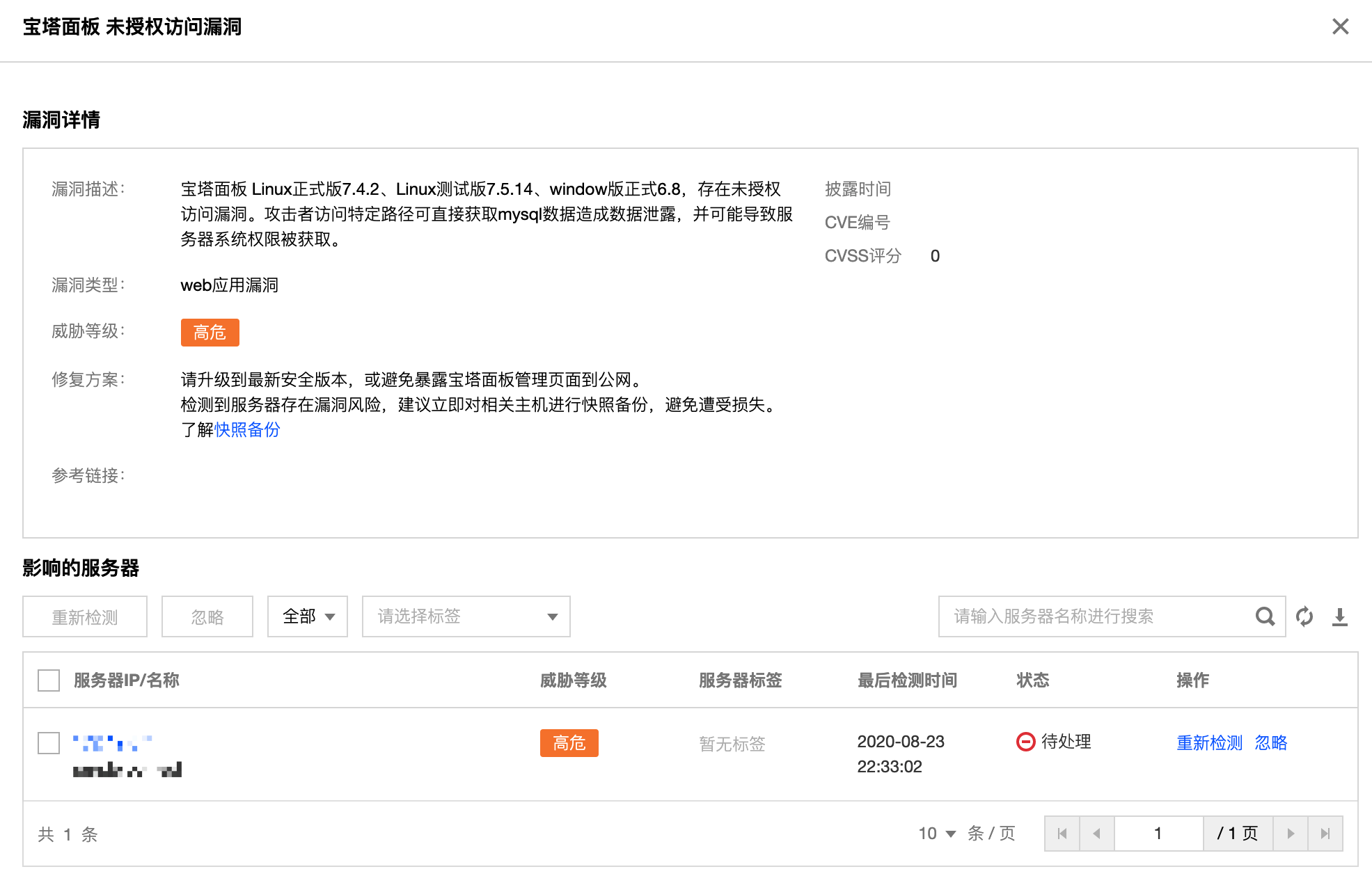Click the 暂无标签 cell
Screen dimensions: 1372x876
click(732, 744)
